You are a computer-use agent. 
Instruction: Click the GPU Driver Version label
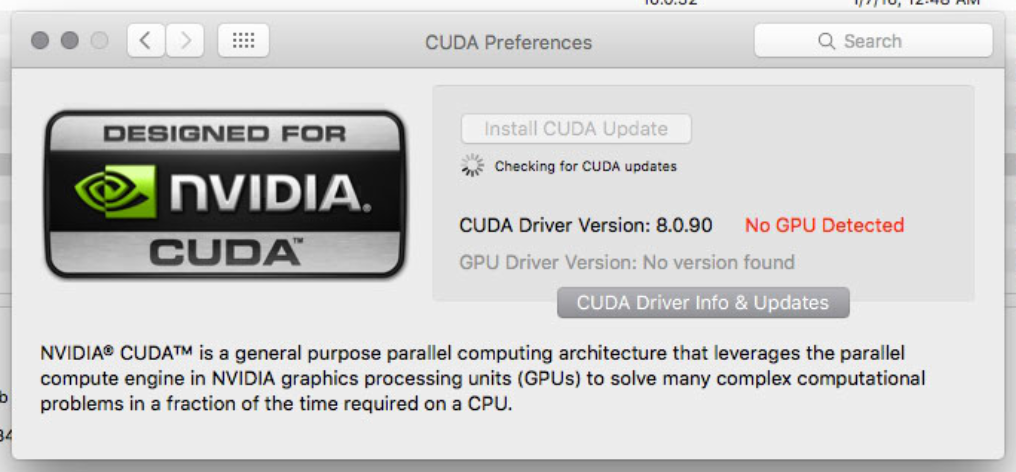click(x=627, y=263)
